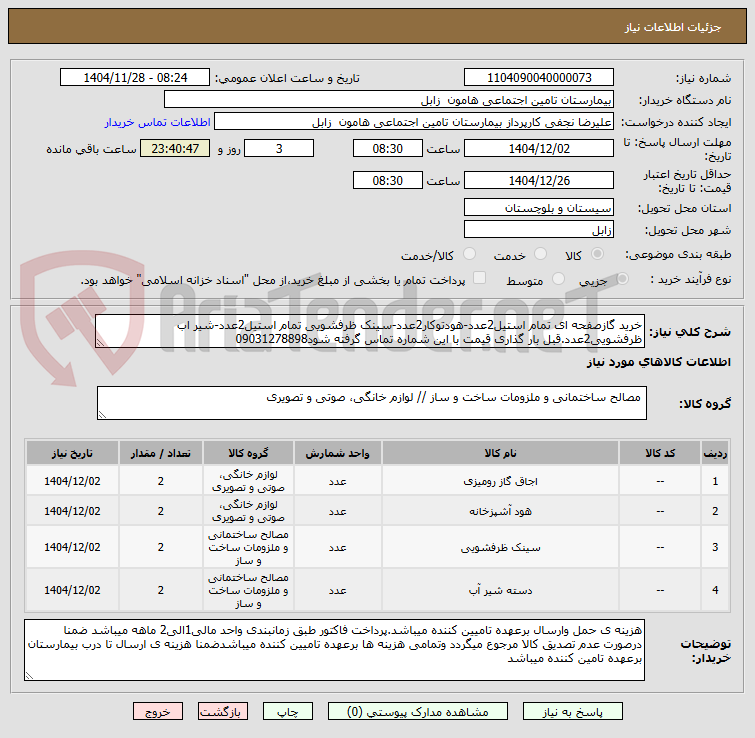
Task: Click the شماره نیاز field 1104090040000073
Action: (538, 77)
